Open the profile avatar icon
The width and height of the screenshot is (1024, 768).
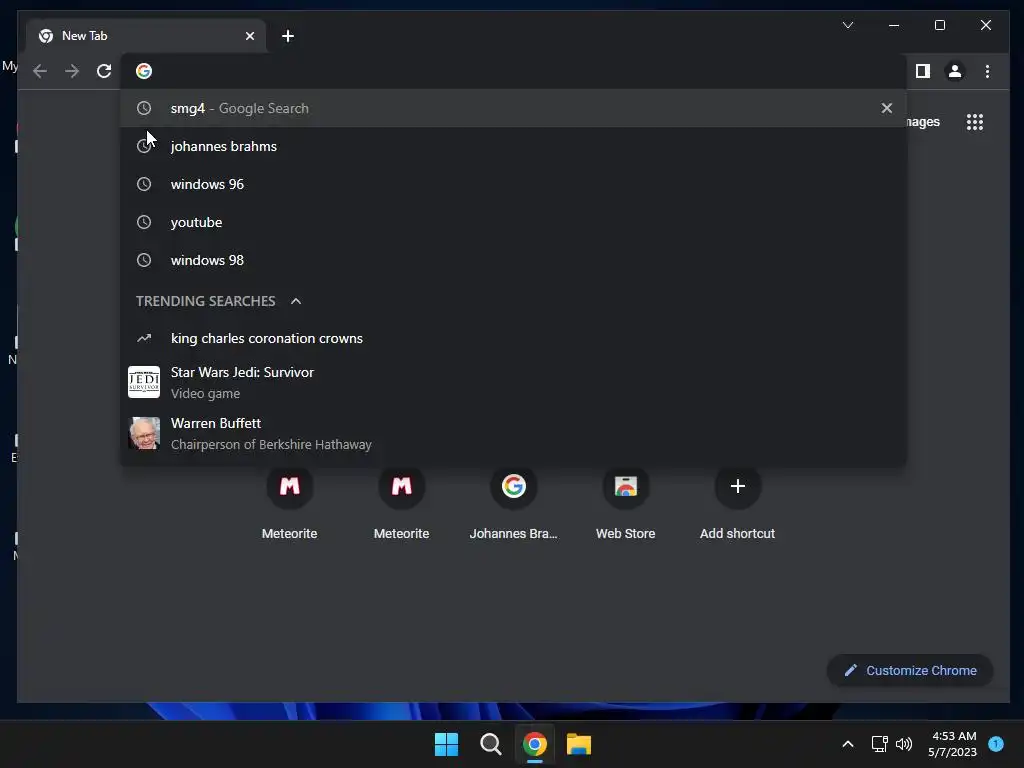coord(954,71)
